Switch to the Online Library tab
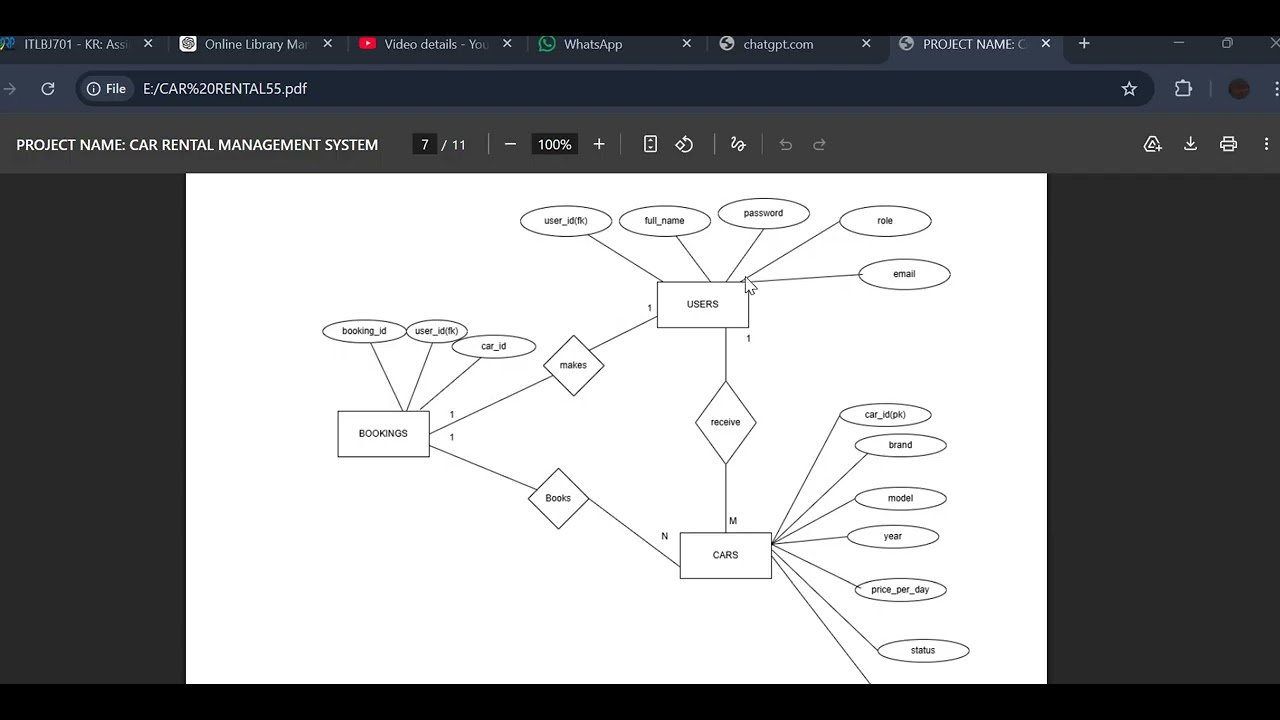The image size is (1280, 720). point(256,44)
